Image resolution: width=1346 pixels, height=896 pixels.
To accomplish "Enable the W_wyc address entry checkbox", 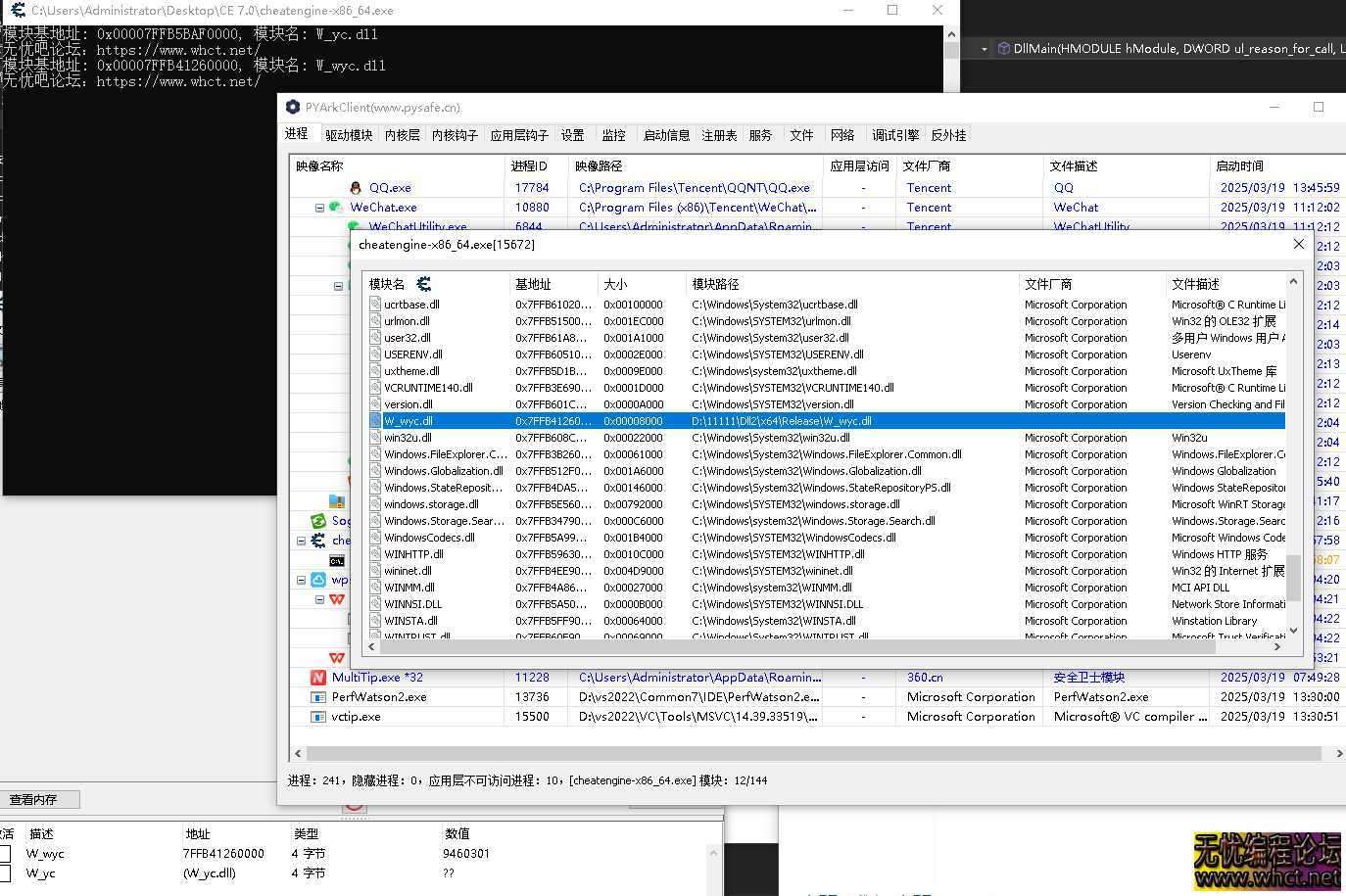I will pyautogui.click(x=6, y=854).
